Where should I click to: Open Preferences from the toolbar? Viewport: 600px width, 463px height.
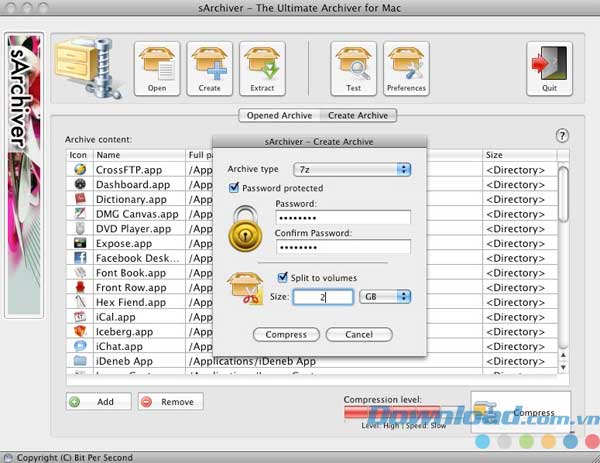point(406,67)
